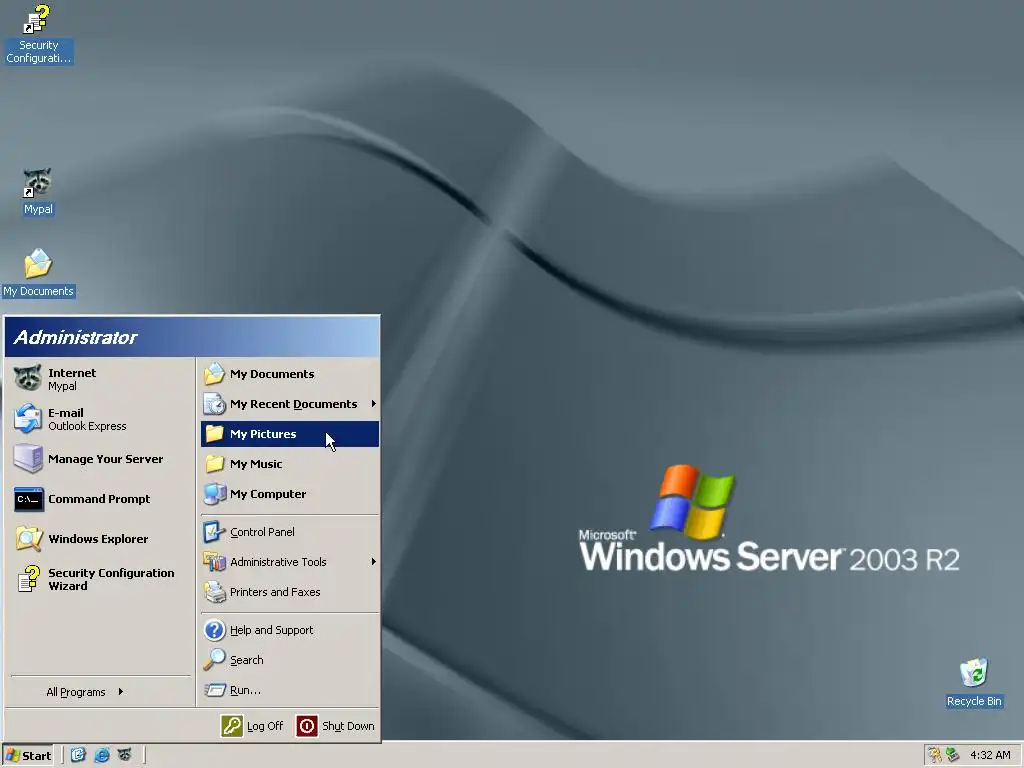Click the Command Prompt console icon
This screenshot has height=768, width=1024.
coord(29,500)
